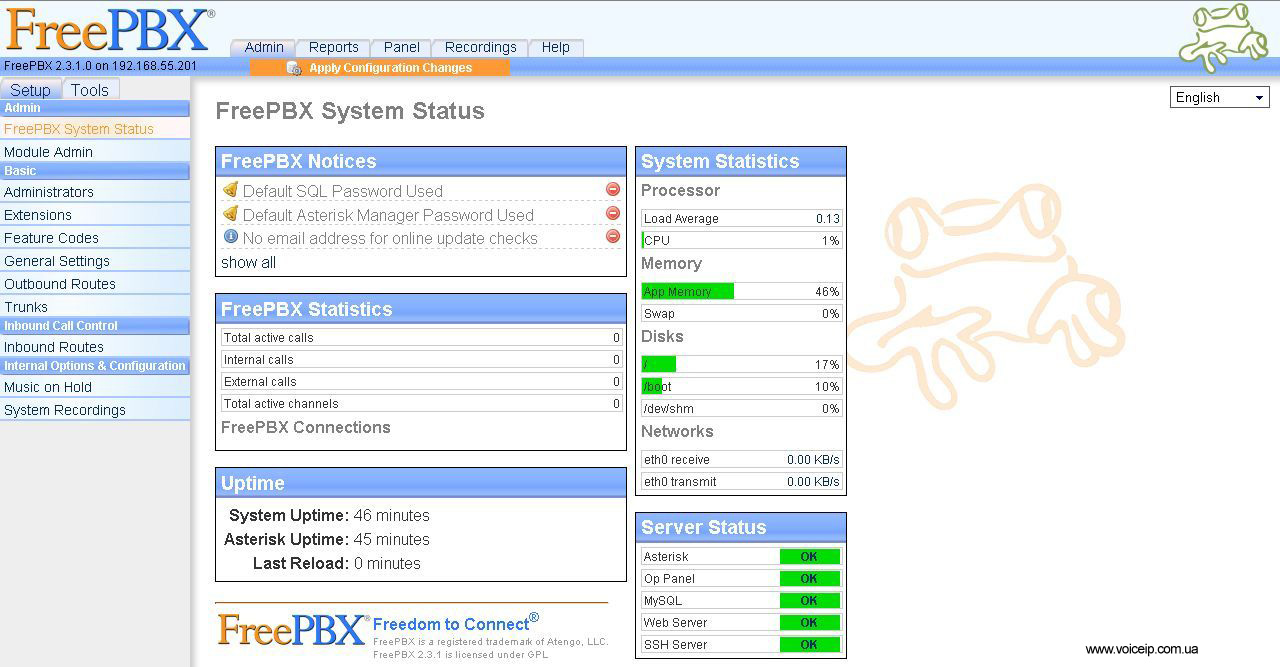
Task: Click the FreePBX logo at top left
Action: pos(108,29)
